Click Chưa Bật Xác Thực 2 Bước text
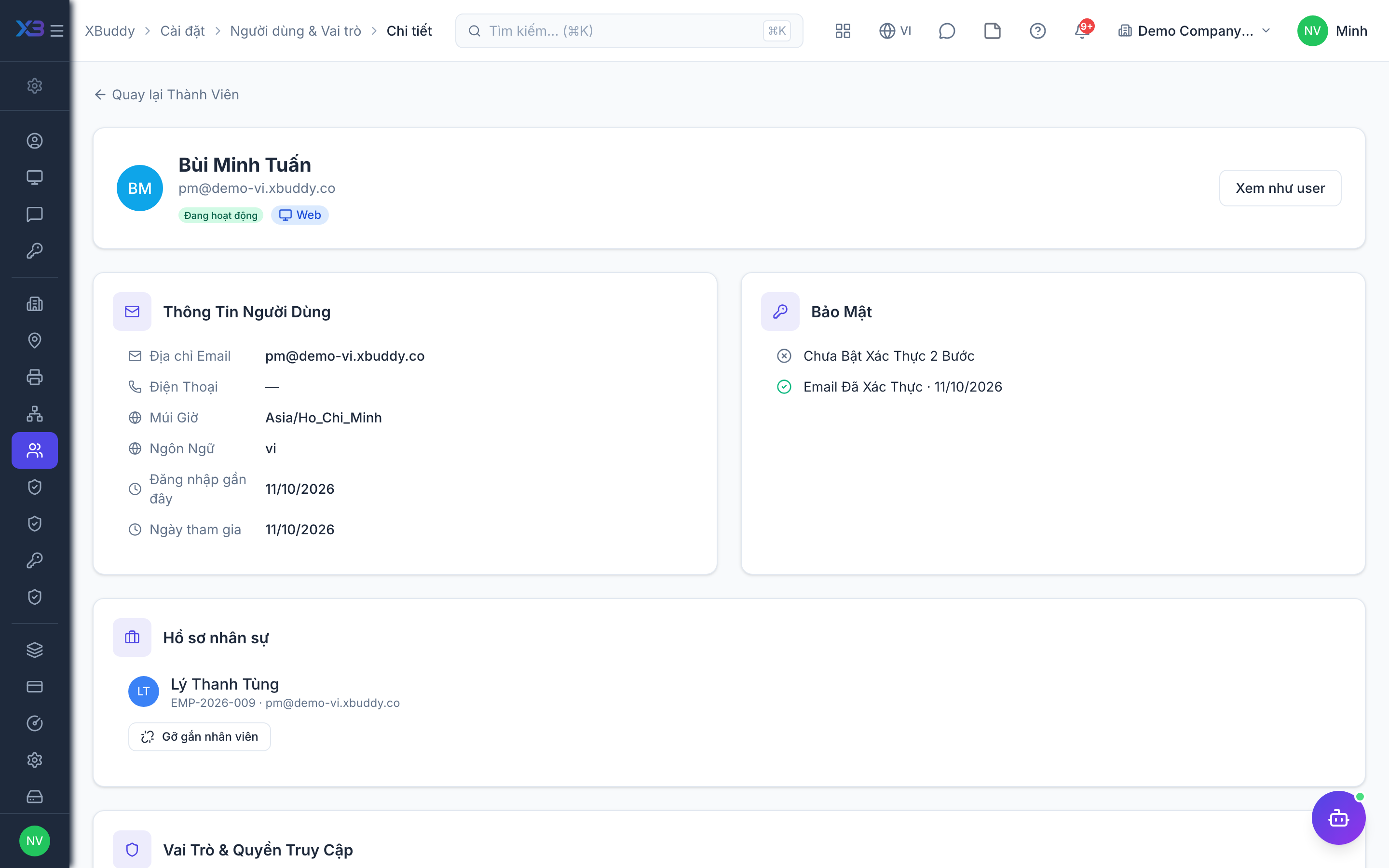The width and height of the screenshot is (1389, 868). click(888, 356)
